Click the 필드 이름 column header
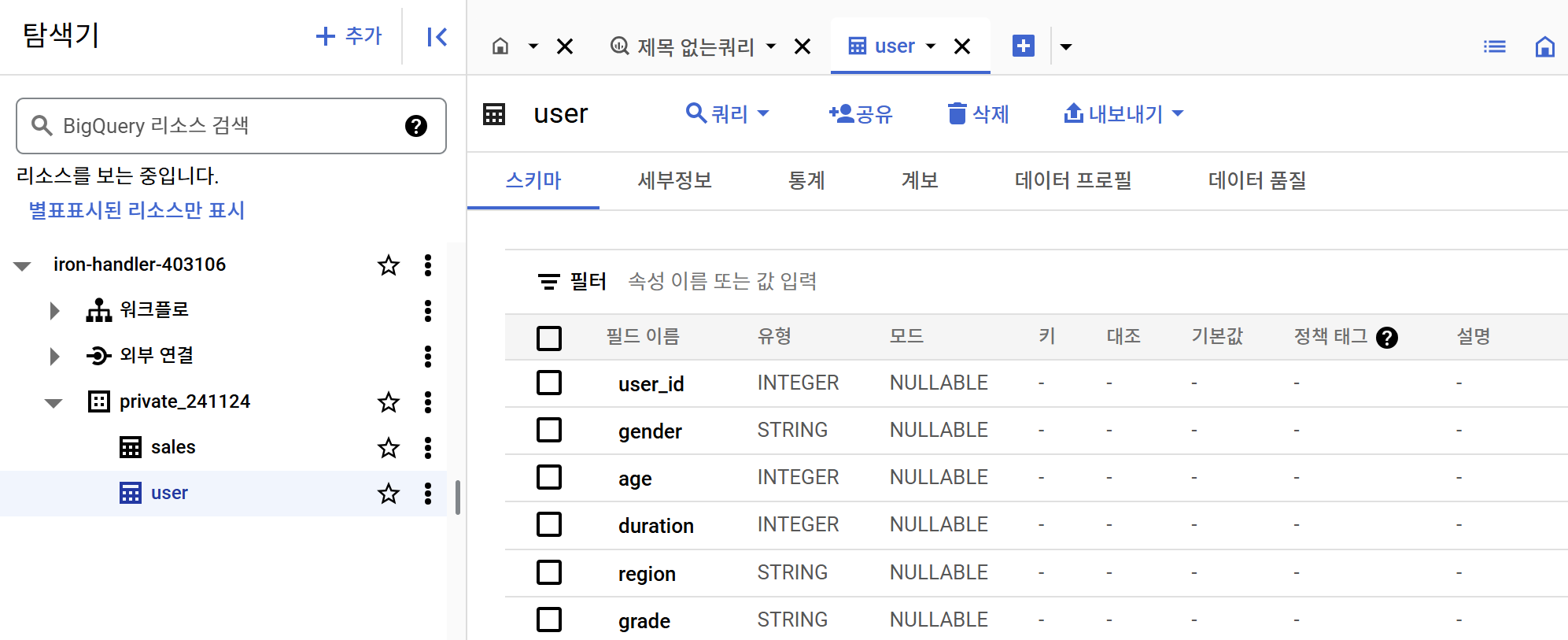 (643, 337)
